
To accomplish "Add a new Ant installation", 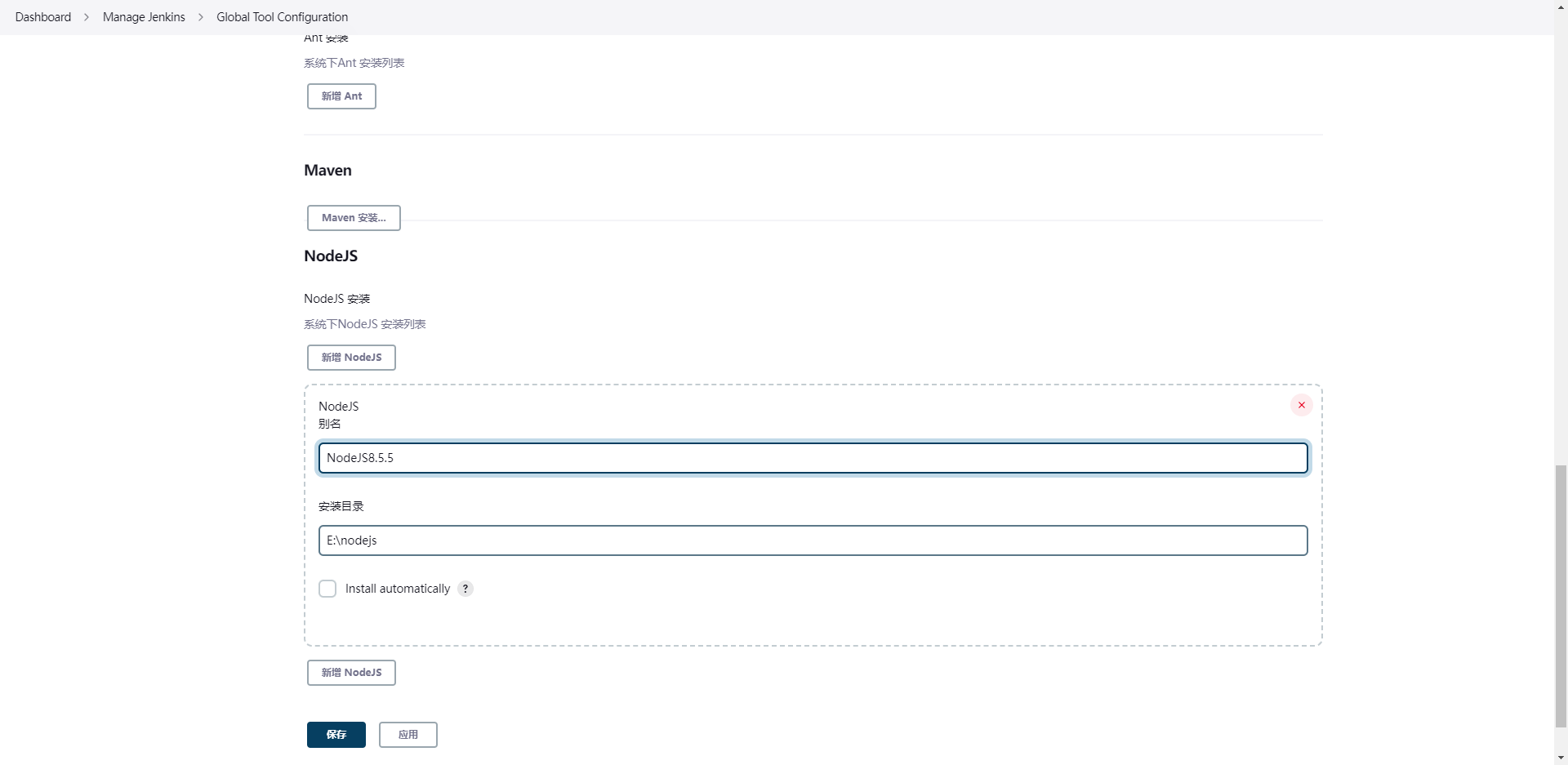I will pyautogui.click(x=341, y=96).
